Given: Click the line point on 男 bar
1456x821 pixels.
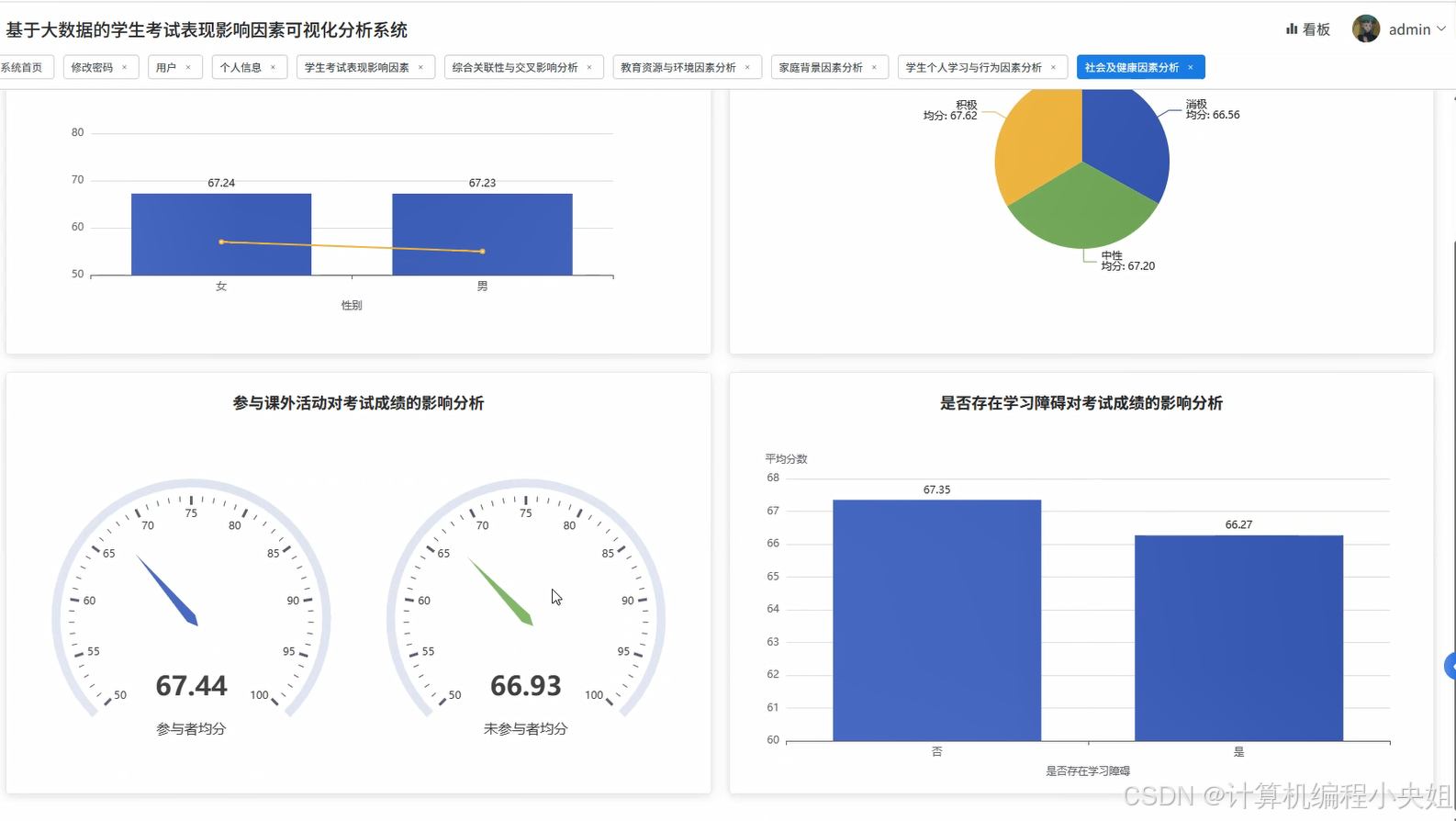Looking at the screenshot, I should [x=482, y=251].
